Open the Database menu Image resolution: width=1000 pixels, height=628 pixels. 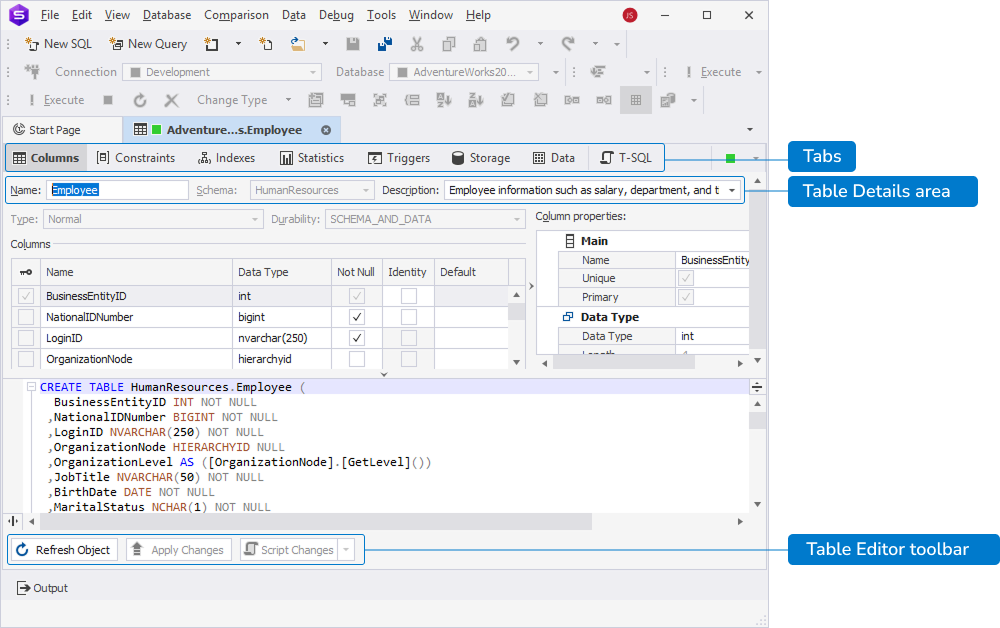tap(167, 15)
